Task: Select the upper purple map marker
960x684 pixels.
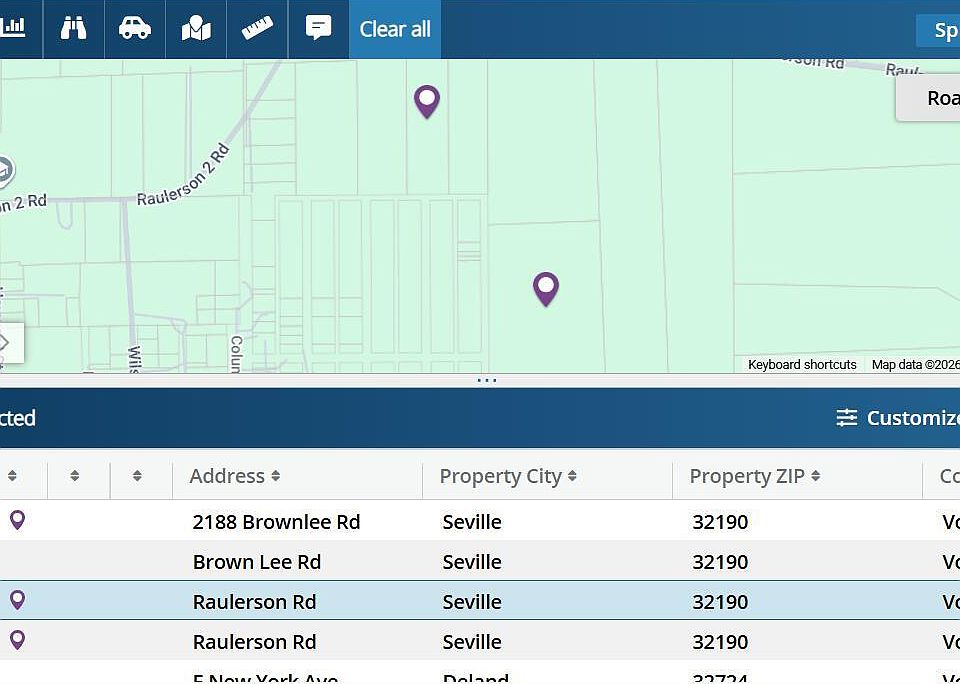Action: pyautogui.click(x=427, y=101)
